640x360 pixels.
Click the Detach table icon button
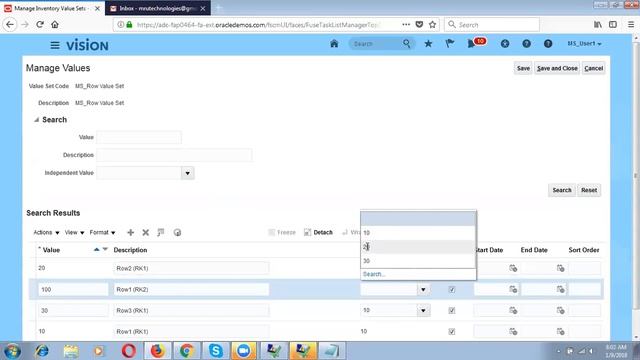click(x=318, y=232)
